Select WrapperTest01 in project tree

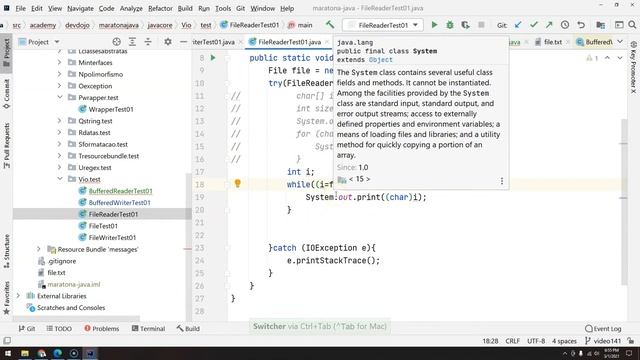(111, 109)
